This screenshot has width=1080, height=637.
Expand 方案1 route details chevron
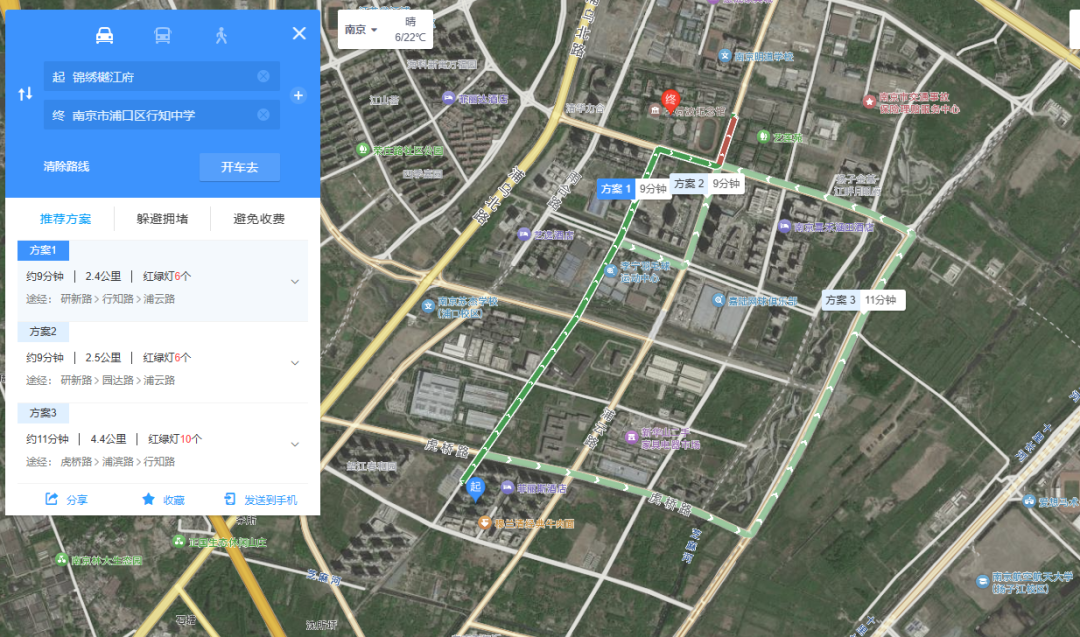point(295,282)
